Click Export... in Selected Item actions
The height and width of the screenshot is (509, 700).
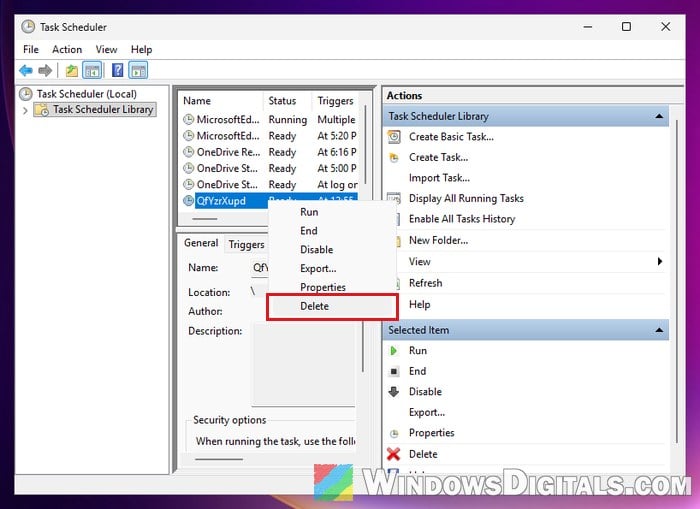[427, 413]
